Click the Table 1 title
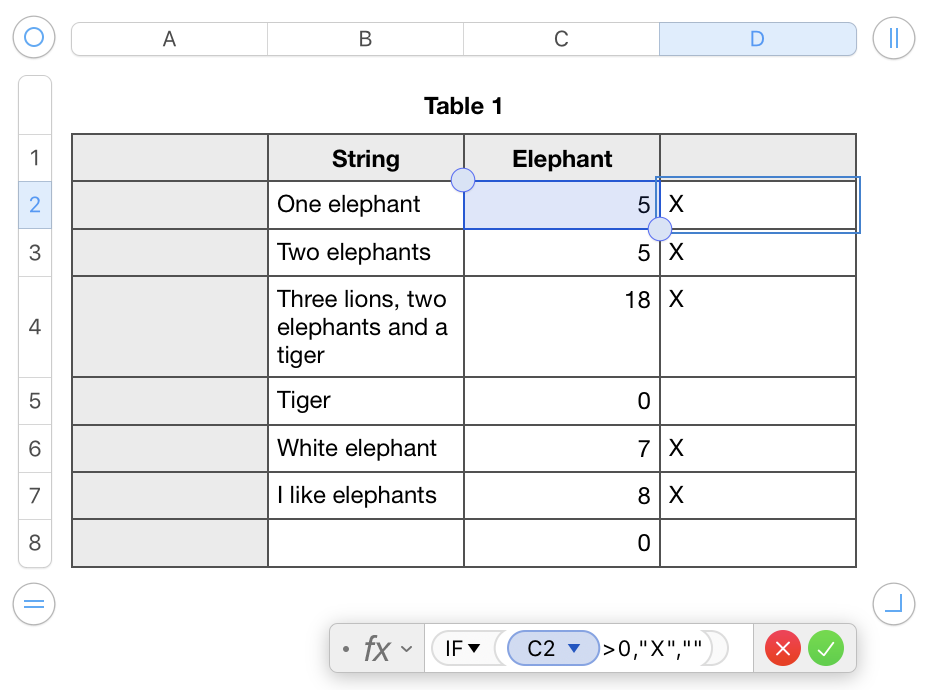The width and height of the screenshot is (930, 690). (463, 106)
